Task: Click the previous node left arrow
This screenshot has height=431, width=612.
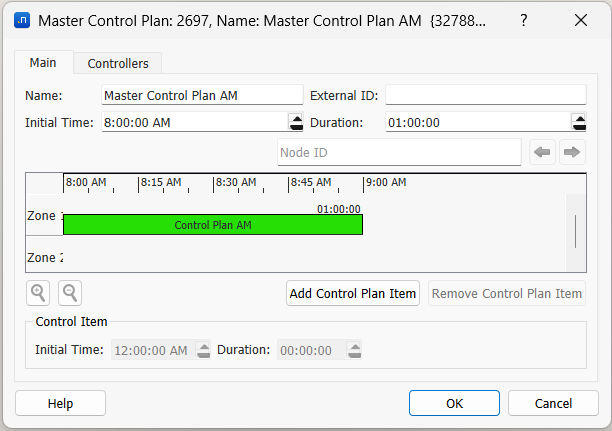Action: click(542, 152)
